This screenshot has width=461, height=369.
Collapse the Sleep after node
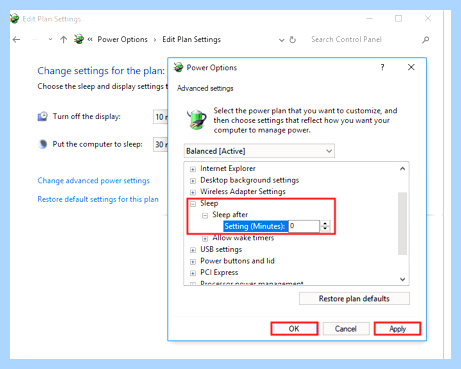click(205, 216)
